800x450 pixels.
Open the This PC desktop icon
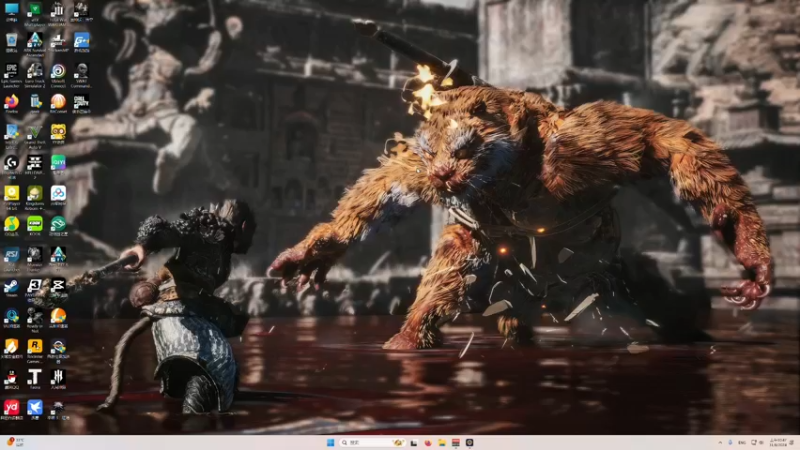[x=11, y=10]
